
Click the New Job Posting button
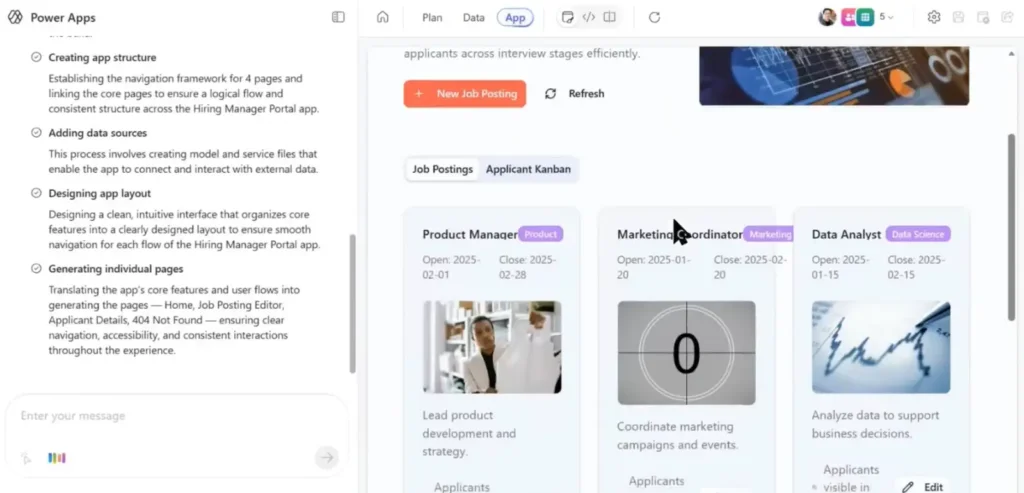coord(465,94)
